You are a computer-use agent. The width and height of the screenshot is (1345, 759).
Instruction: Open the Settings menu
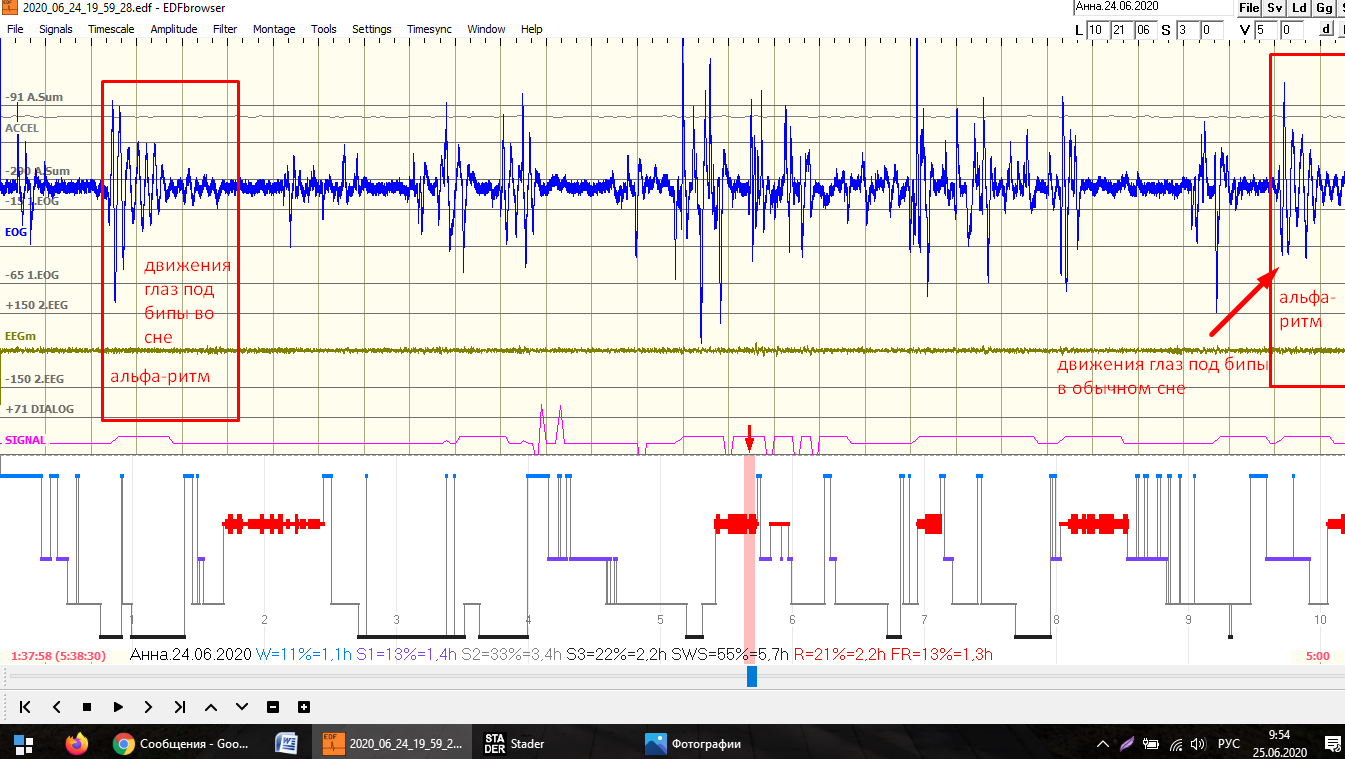(372, 29)
